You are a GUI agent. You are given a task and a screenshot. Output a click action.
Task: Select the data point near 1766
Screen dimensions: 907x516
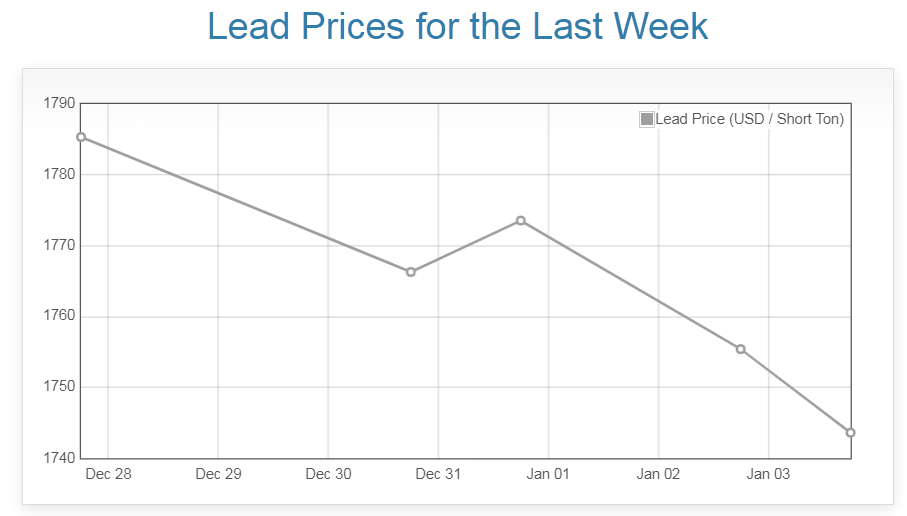(411, 272)
